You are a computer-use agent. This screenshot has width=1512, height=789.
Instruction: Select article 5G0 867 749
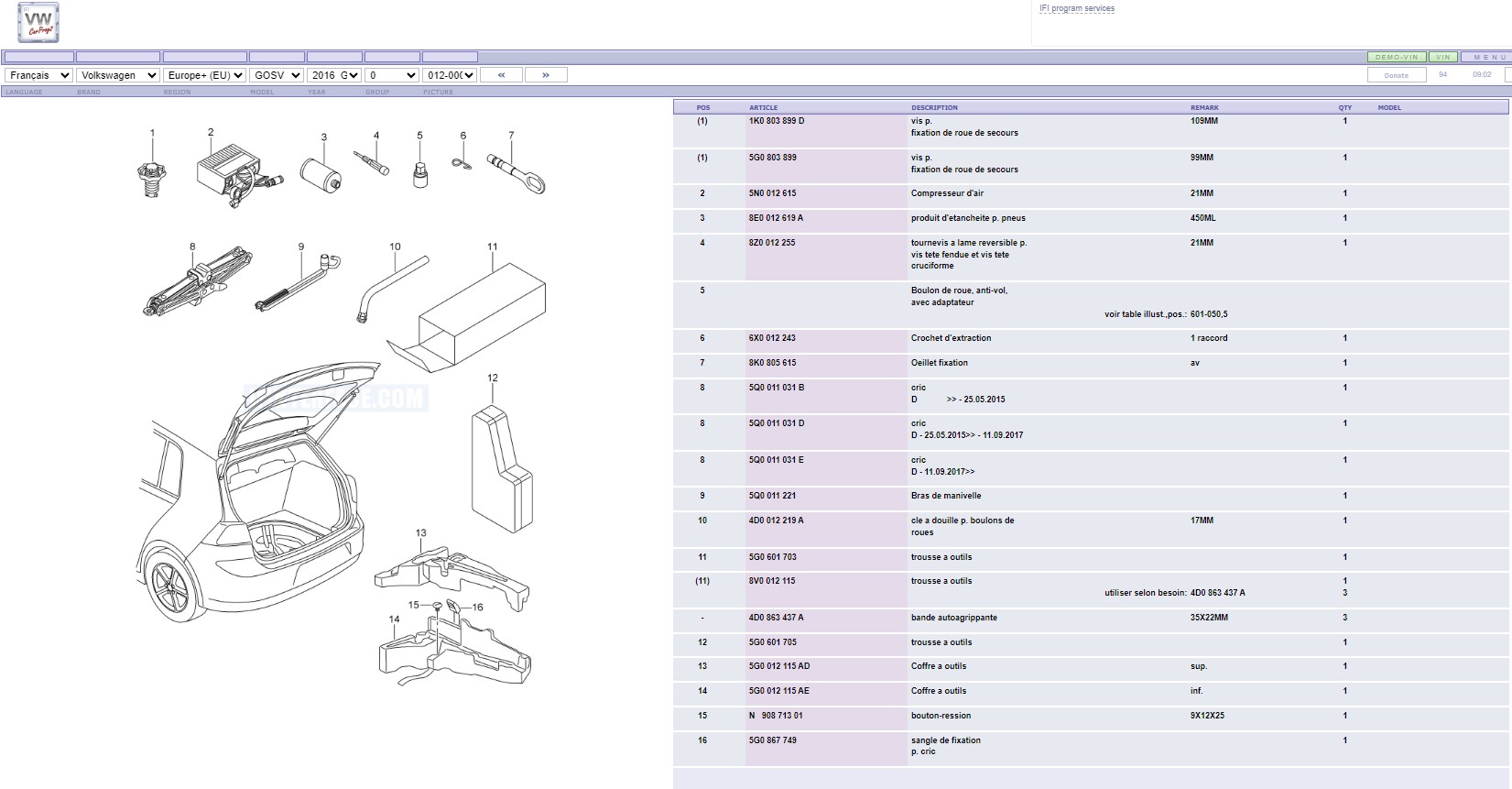[x=773, y=740]
